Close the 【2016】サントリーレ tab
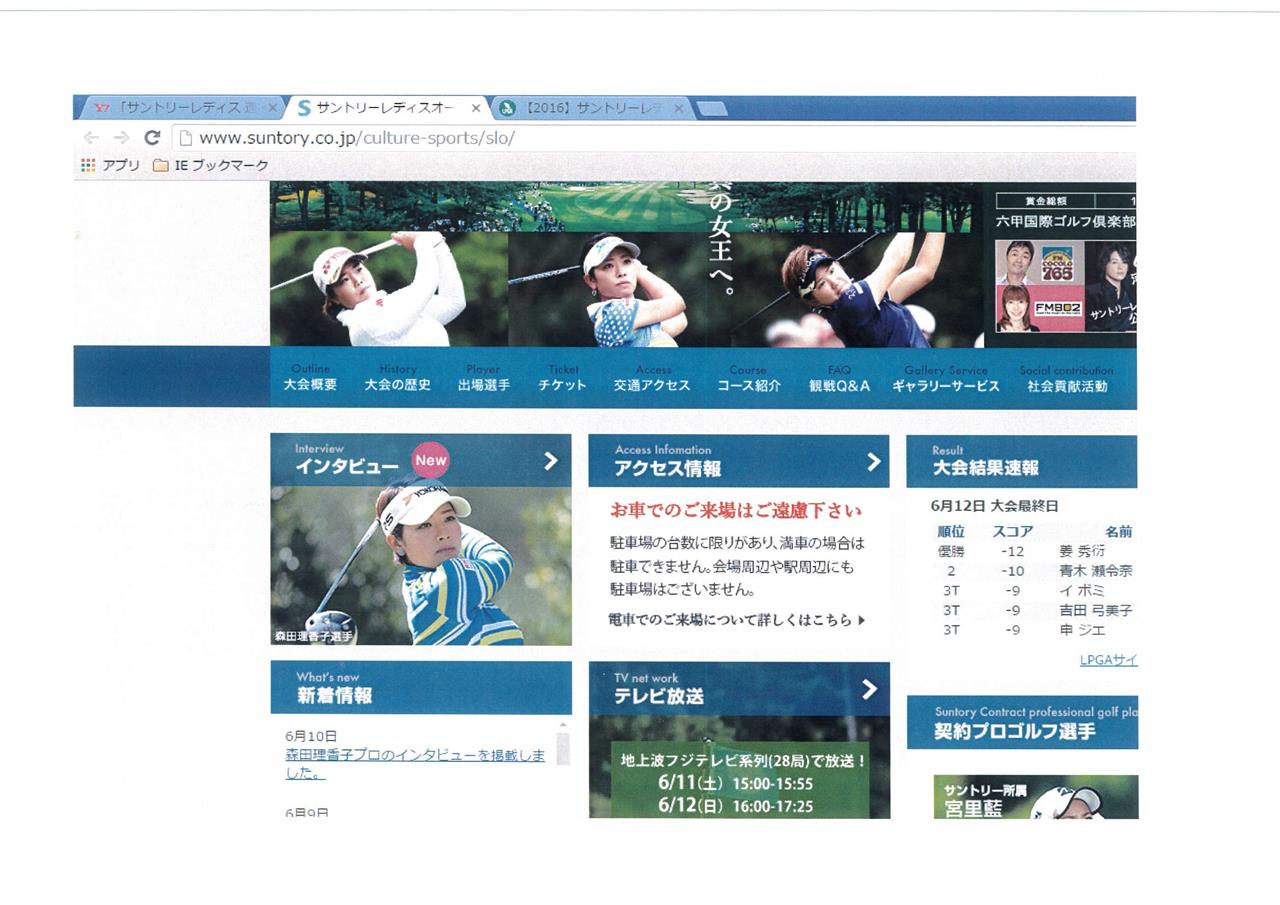 (x=679, y=108)
